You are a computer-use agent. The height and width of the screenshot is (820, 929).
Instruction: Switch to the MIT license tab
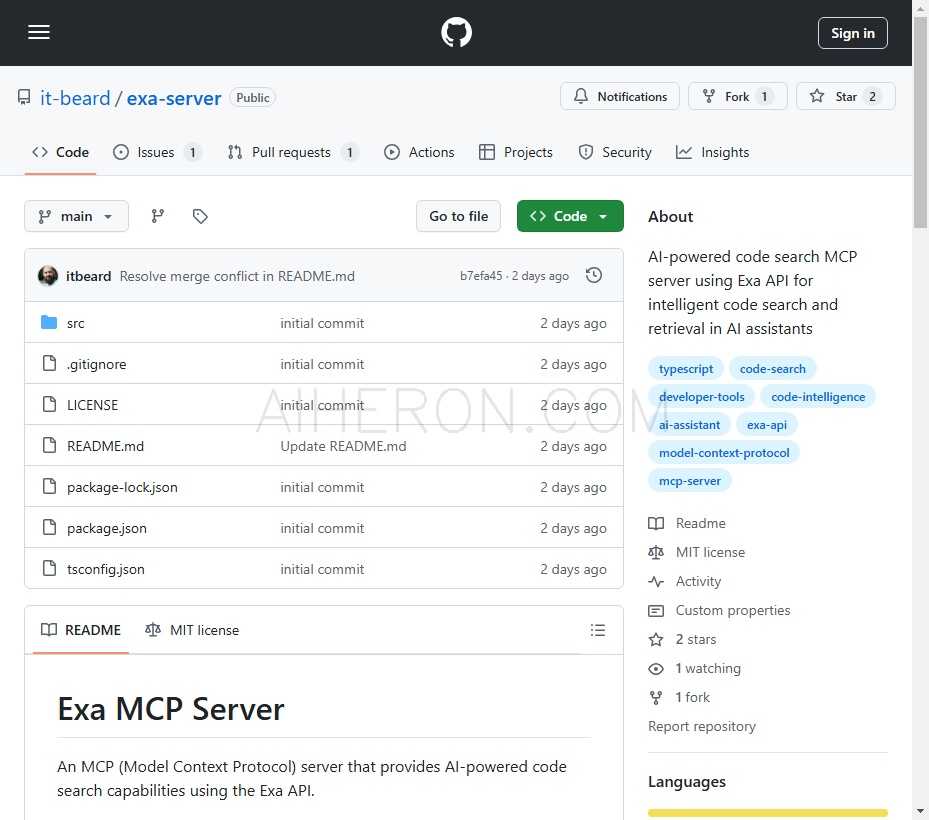[x=192, y=630]
